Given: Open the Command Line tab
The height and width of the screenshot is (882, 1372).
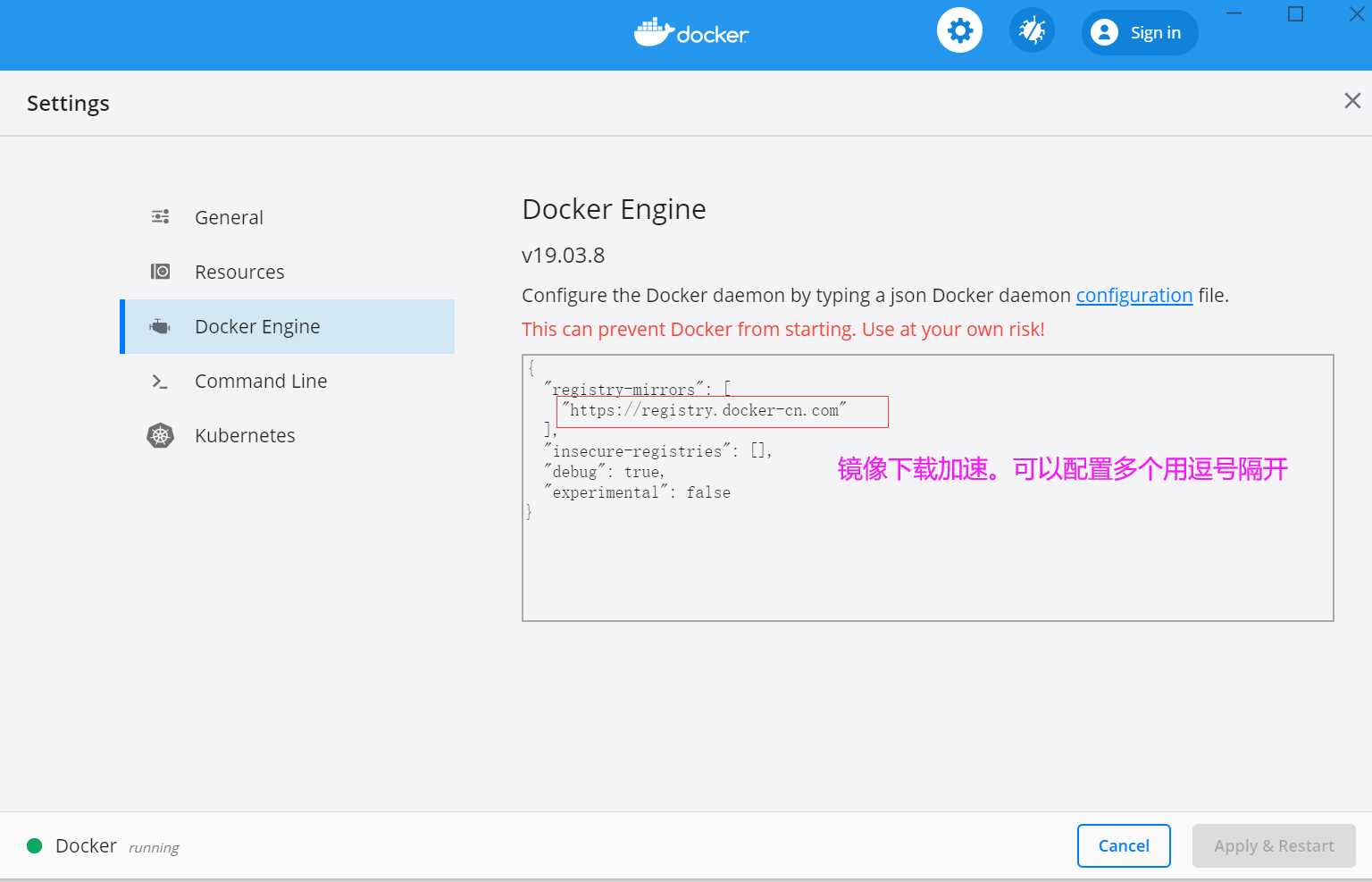Looking at the screenshot, I should [x=287, y=381].
